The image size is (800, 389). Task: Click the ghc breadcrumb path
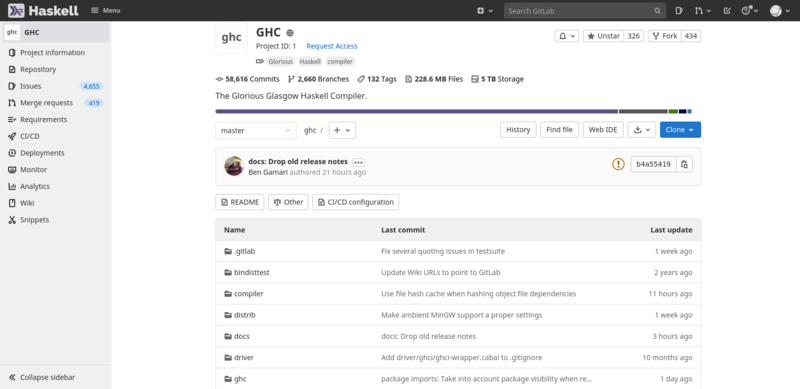(310, 130)
